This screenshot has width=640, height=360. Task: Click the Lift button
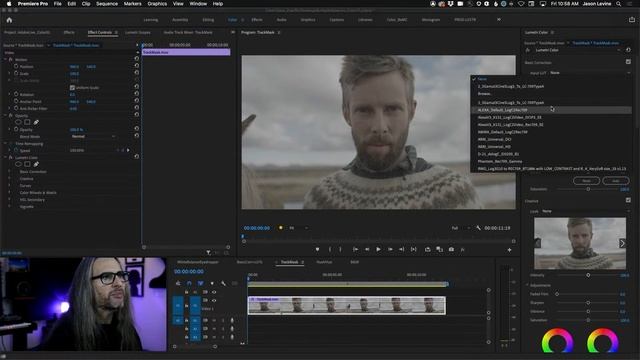(427, 249)
